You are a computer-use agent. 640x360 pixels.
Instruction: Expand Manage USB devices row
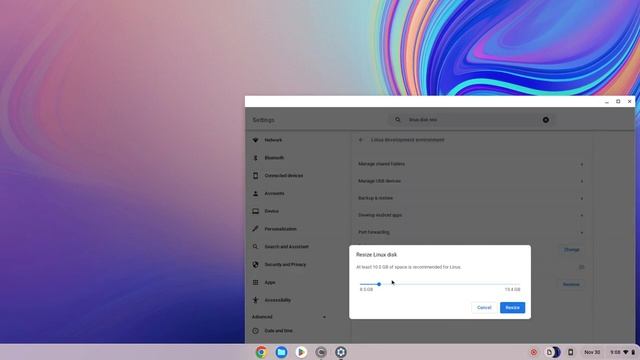pos(471,181)
